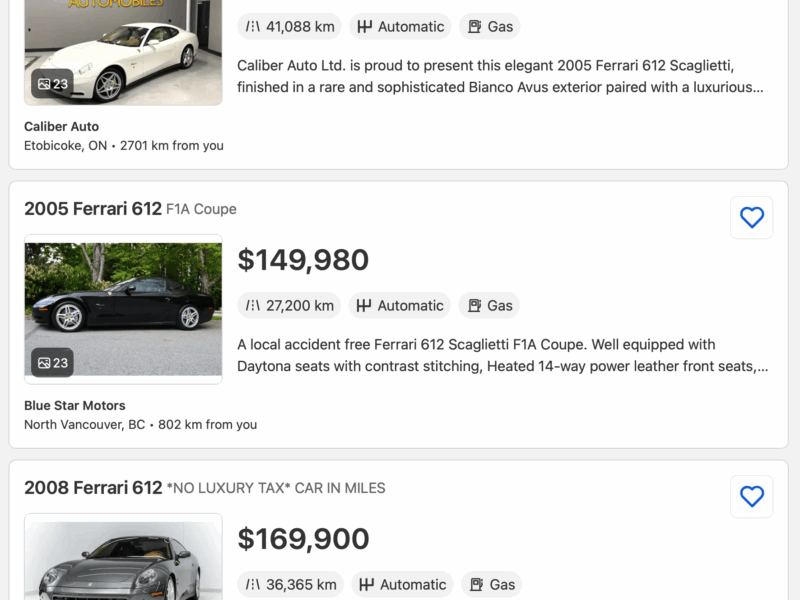Save the $149,980 Ferrari 612 with heart icon
Screen dimensions: 800x600
point(751,217)
